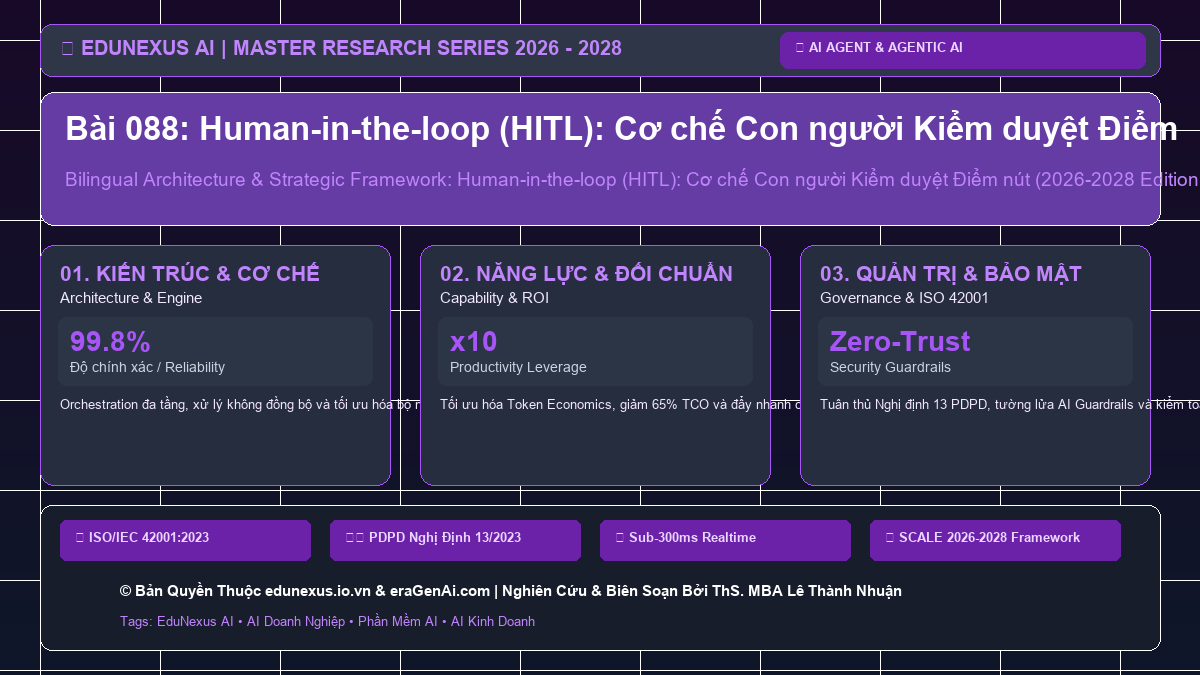
Task: Click the Architecture & Engine subtitle
Action: pos(131,298)
